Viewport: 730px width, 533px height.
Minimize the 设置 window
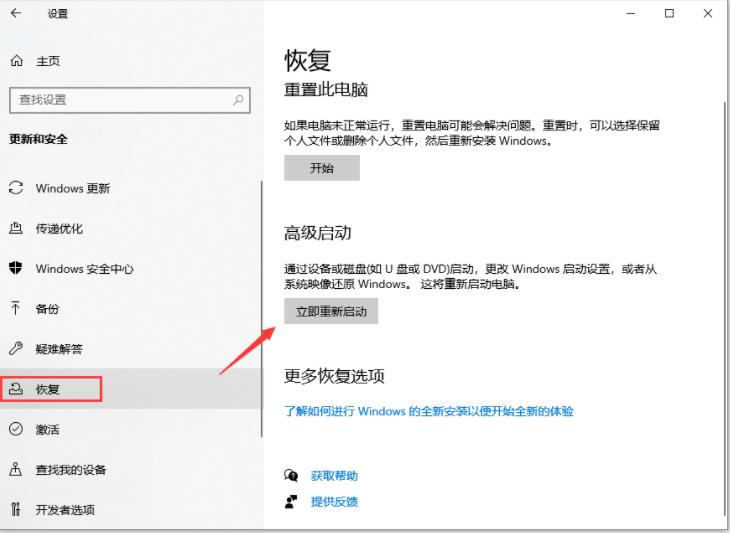pos(631,13)
